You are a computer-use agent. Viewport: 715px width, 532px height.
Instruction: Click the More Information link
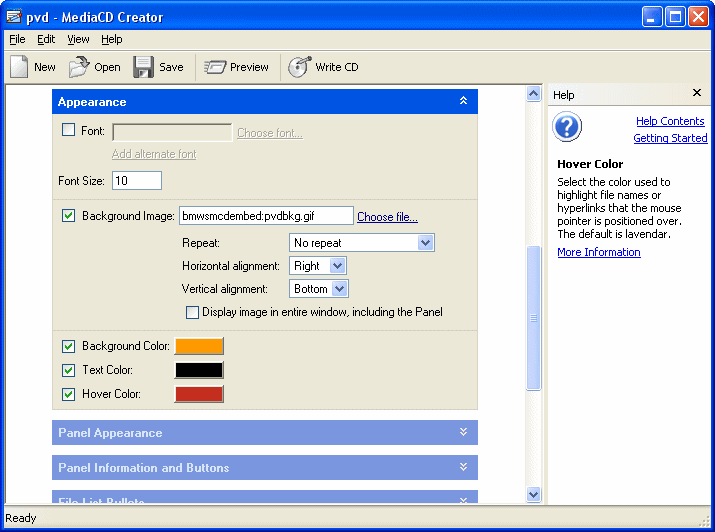pyautogui.click(x=599, y=252)
